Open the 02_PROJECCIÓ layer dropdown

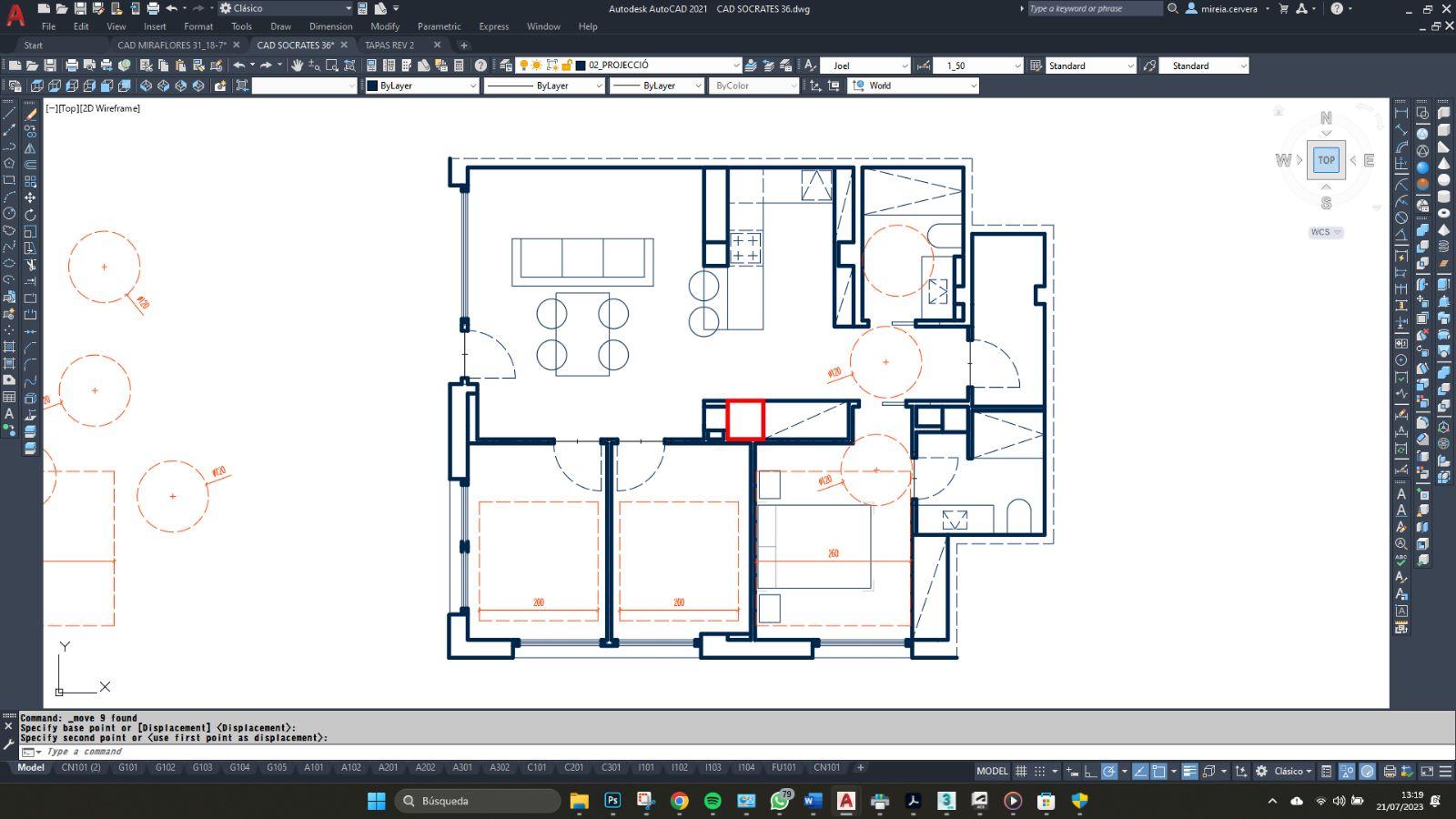[x=735, y=66]
